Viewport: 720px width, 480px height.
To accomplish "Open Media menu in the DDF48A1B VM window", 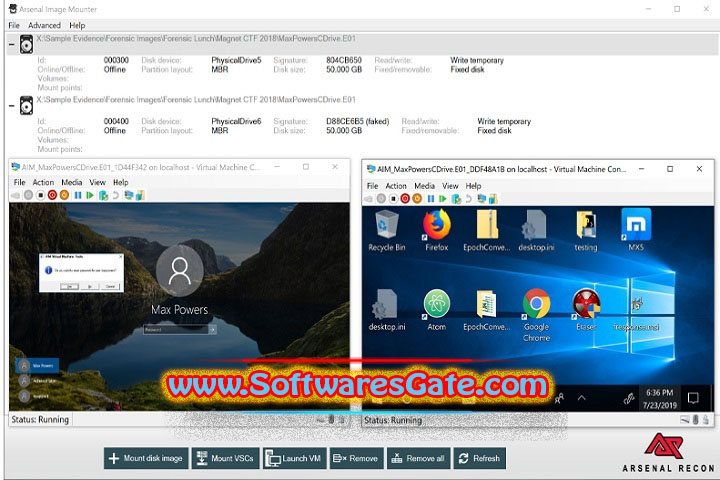I will point(424,186).
